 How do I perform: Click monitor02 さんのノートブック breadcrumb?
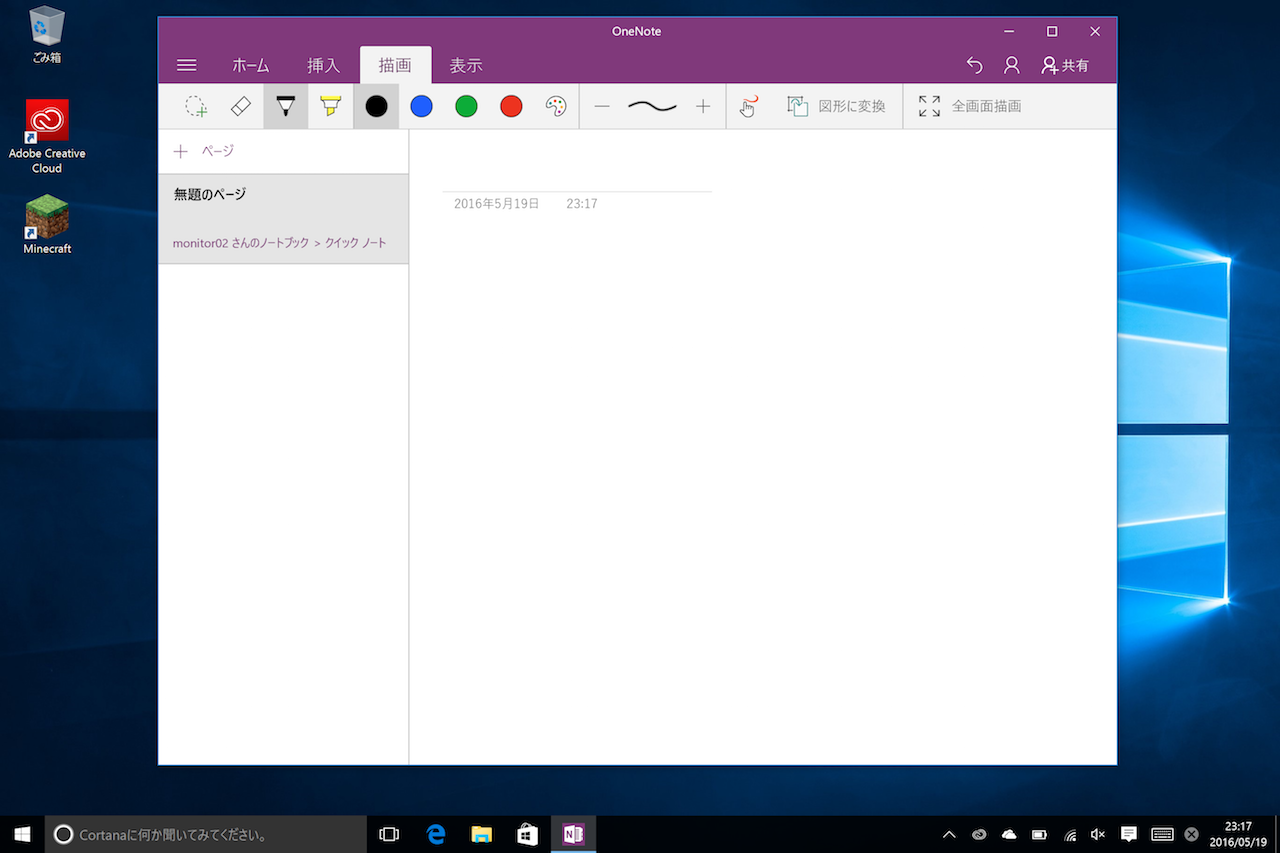click(241, 243)
